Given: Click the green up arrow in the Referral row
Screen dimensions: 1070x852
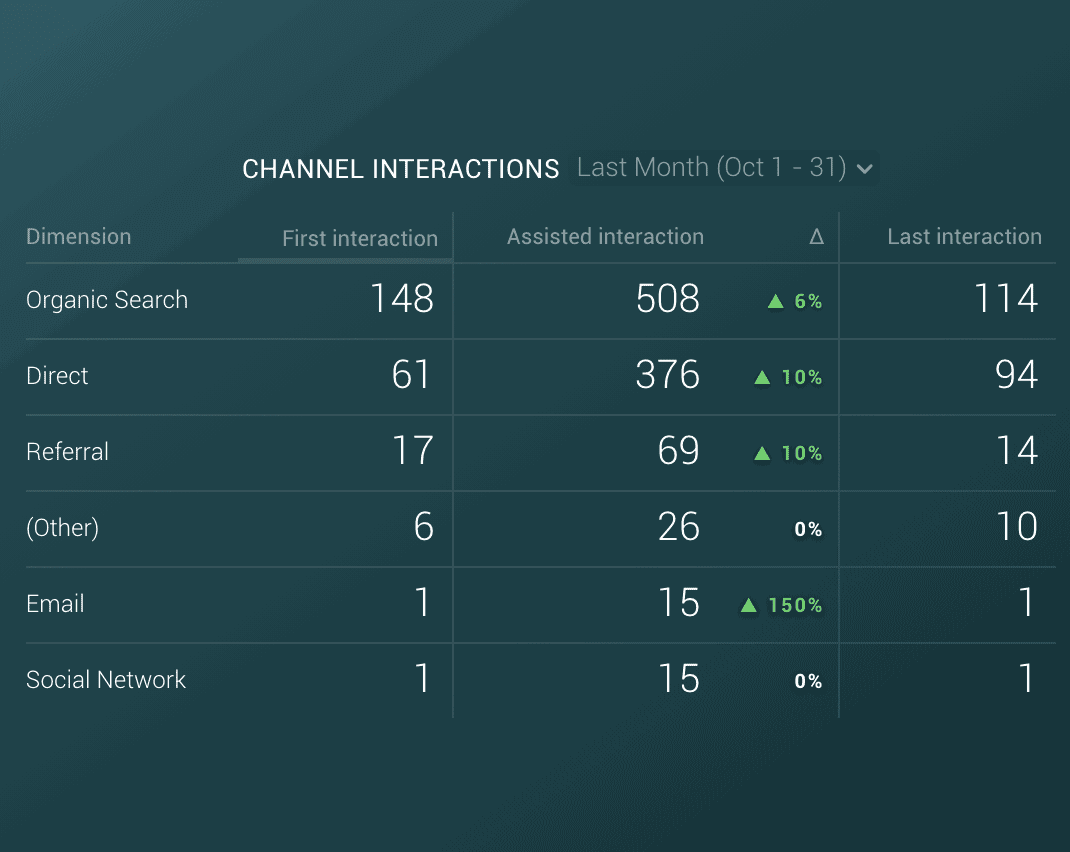Looking at the screenshot, I should (762, 453).
